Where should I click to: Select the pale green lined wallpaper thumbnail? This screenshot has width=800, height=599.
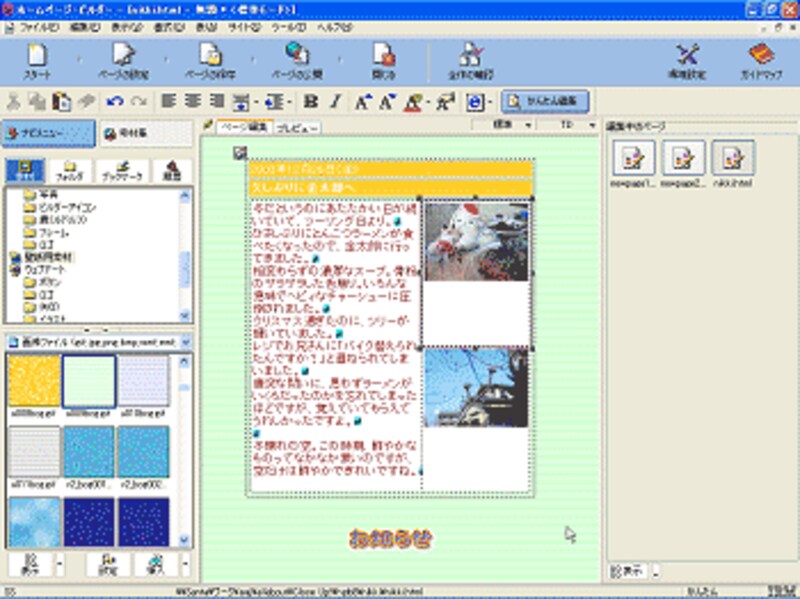[89, 381]
